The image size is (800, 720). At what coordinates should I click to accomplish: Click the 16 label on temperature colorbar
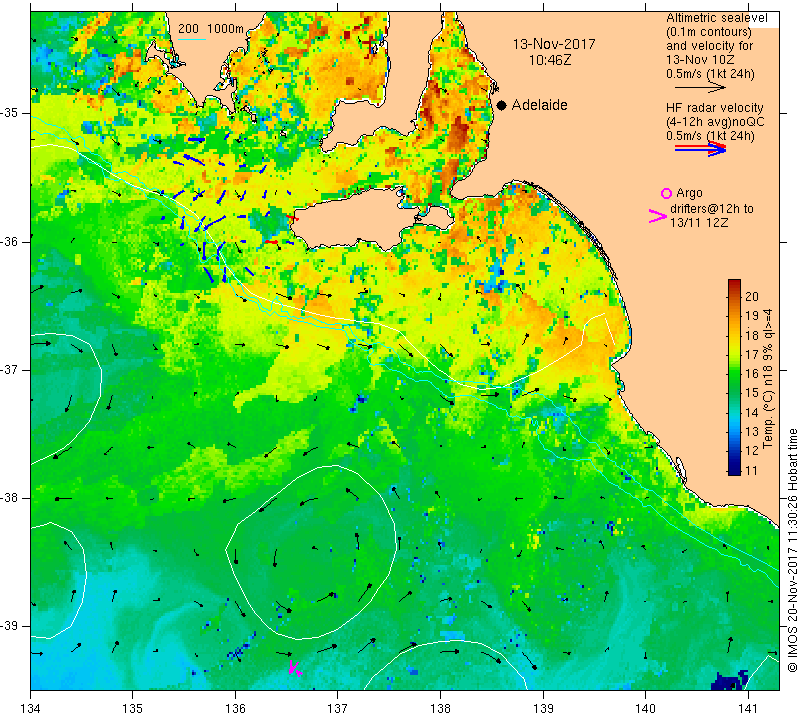752,374
